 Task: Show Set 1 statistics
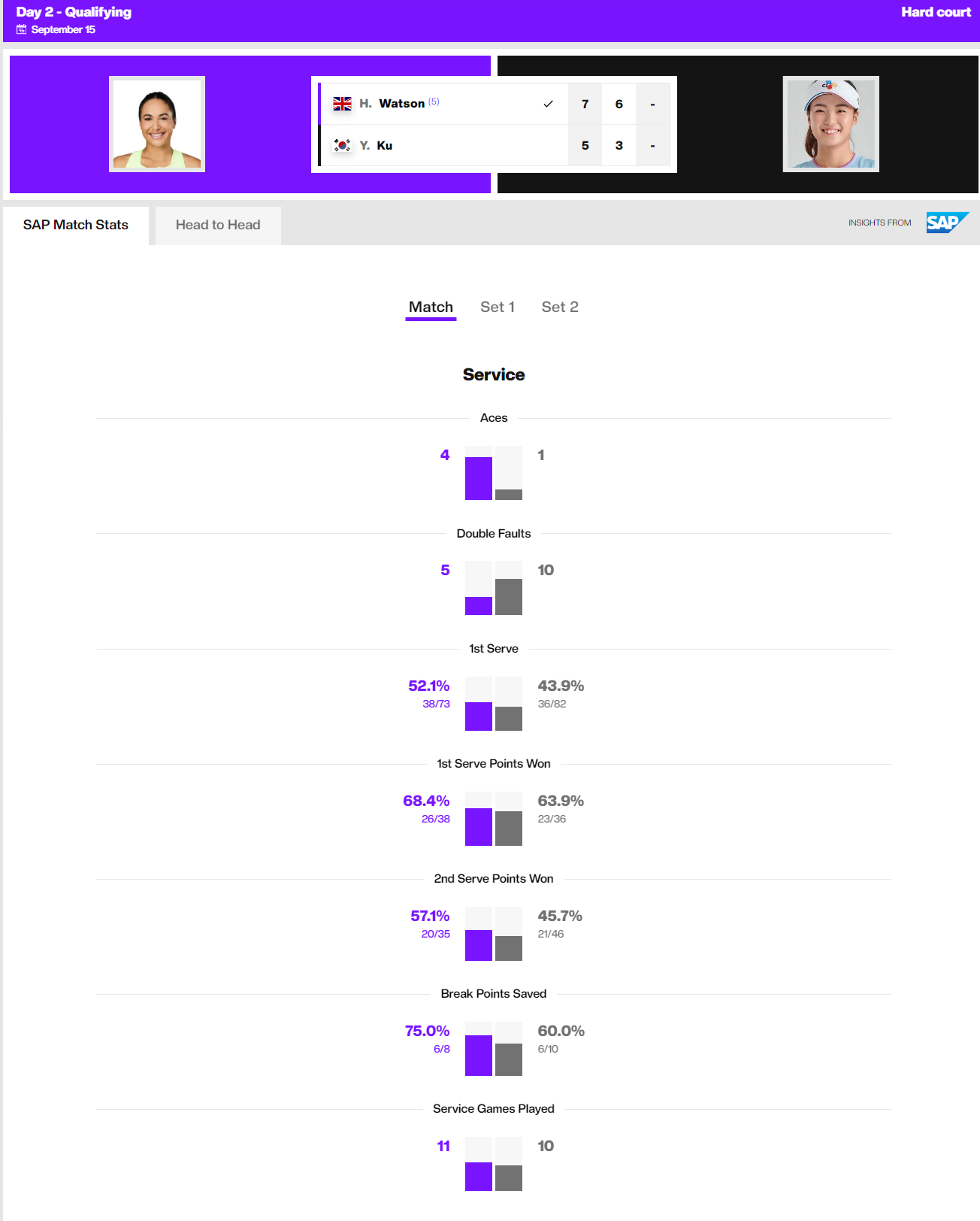click(x=498, y=307)
